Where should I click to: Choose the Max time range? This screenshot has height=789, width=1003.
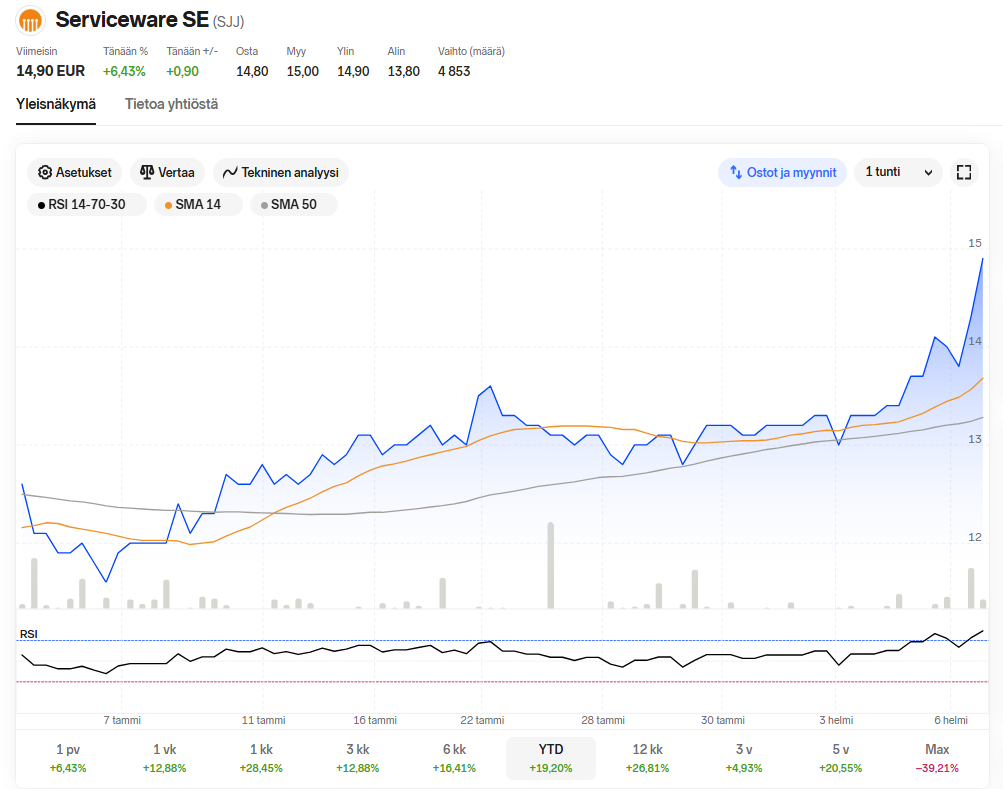pos(937,758)
